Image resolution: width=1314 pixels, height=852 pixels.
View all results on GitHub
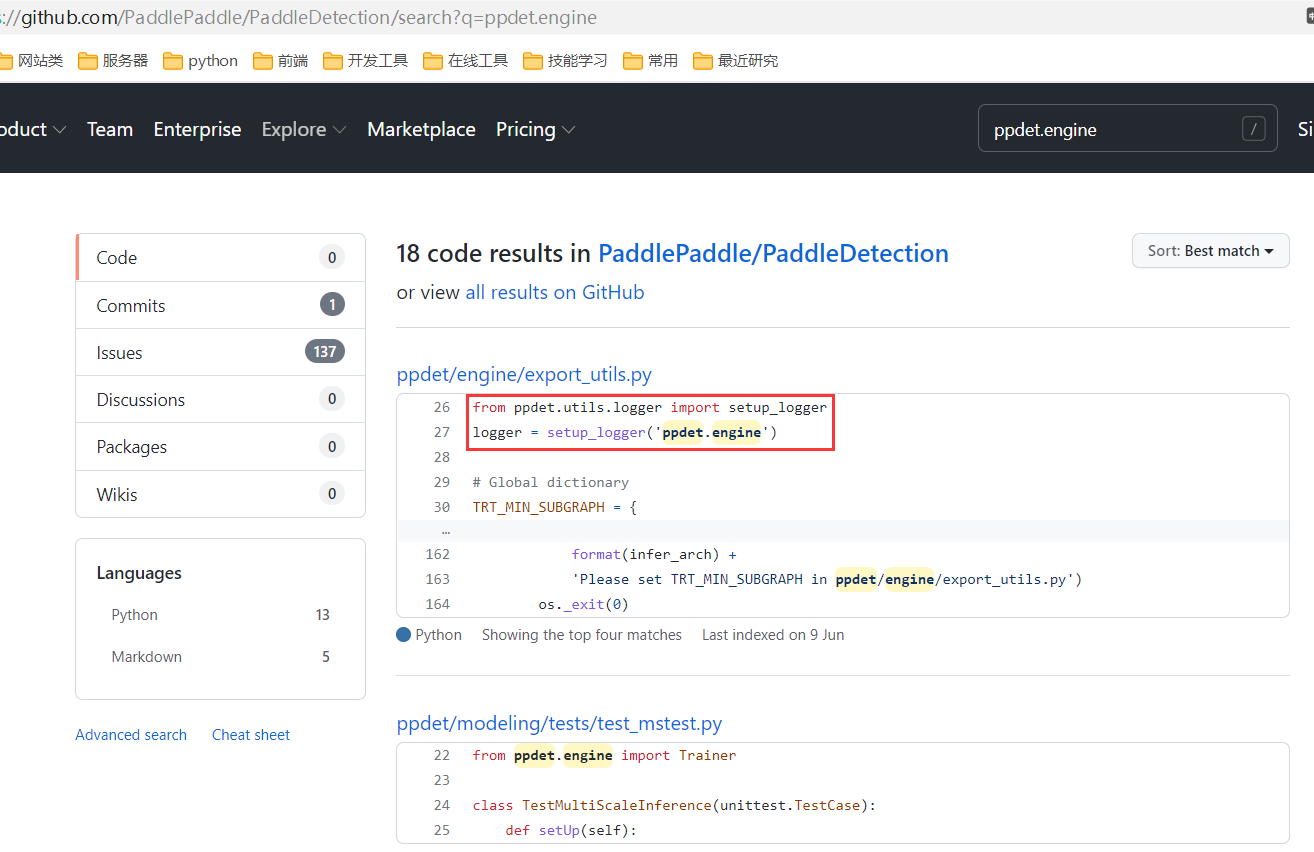(554, 291)
